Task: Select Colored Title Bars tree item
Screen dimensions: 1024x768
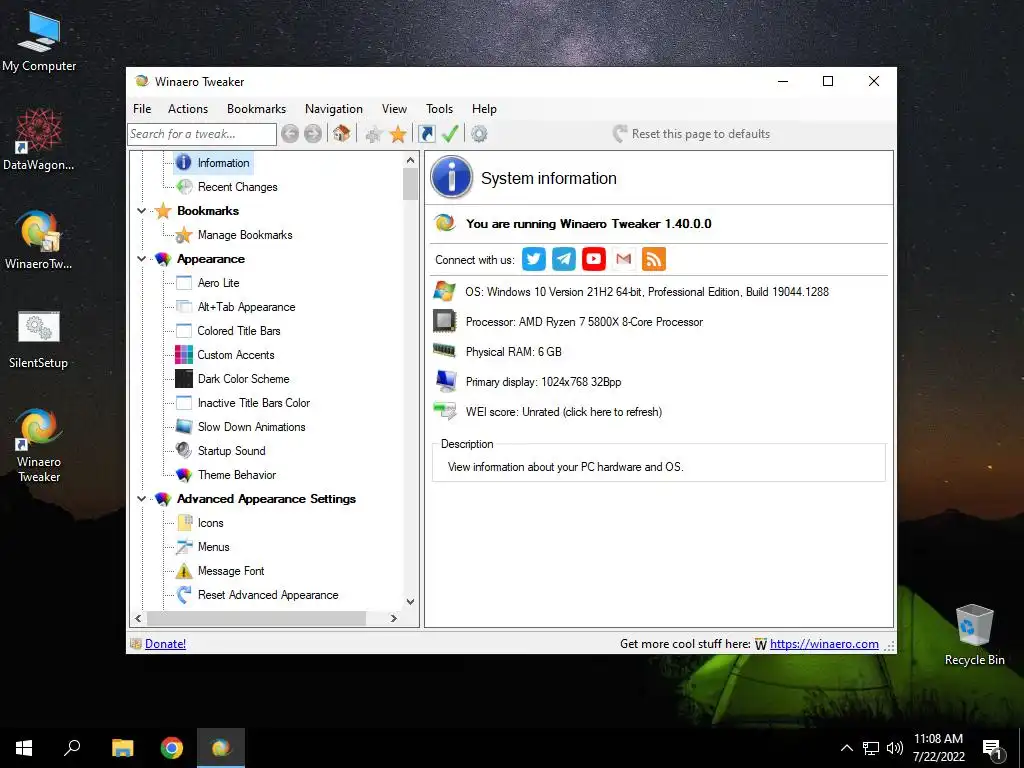Action: pyautogui.click(x=238, y=331)
